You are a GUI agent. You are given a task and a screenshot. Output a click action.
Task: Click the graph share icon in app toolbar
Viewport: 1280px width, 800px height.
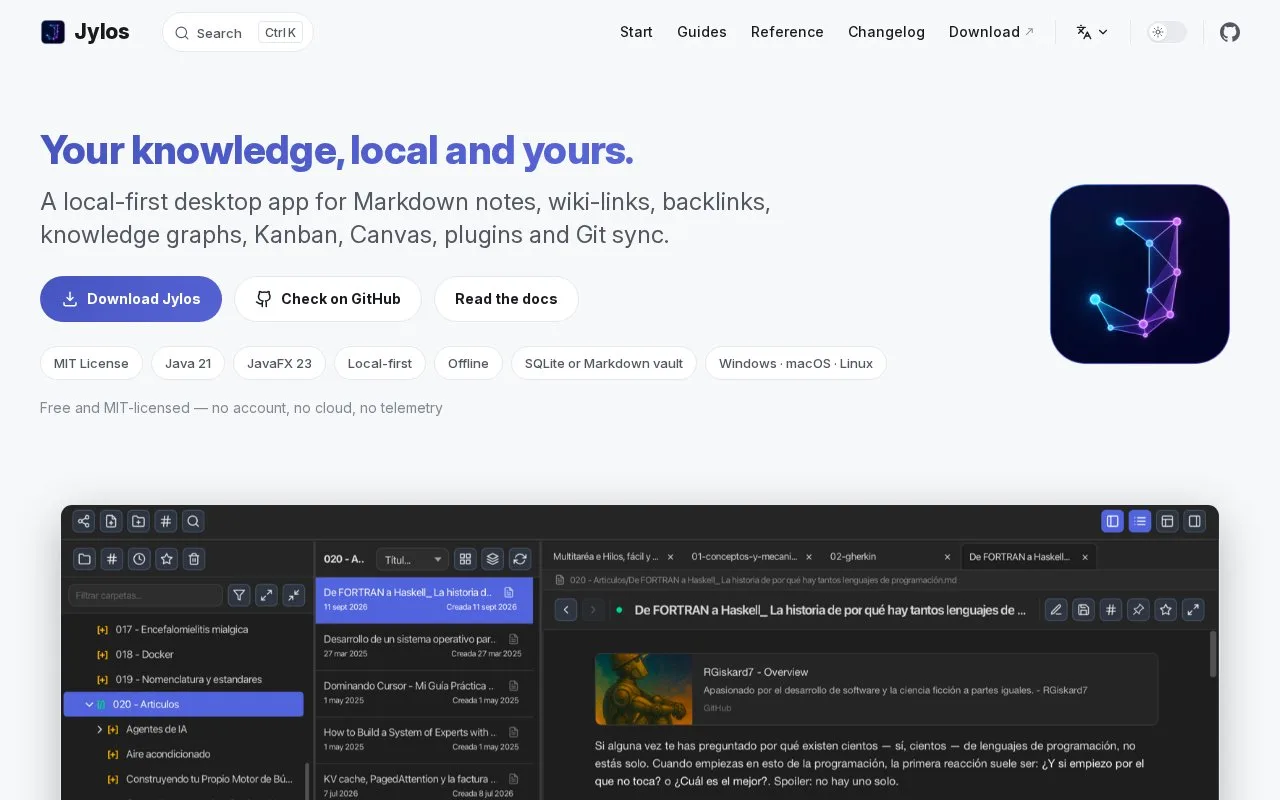click(84, 521)
